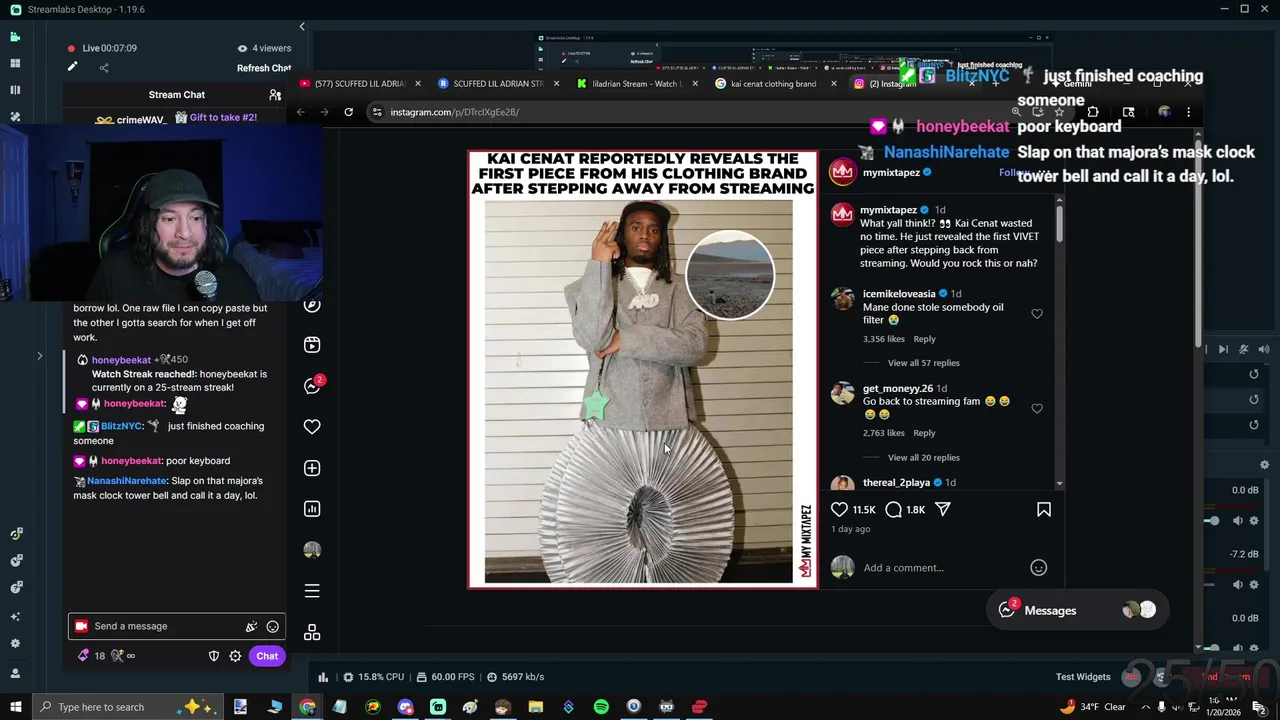This screenshot has width=1280, height=720.
Task: Open browser three-dot menu
Action: click(1188, 112)
